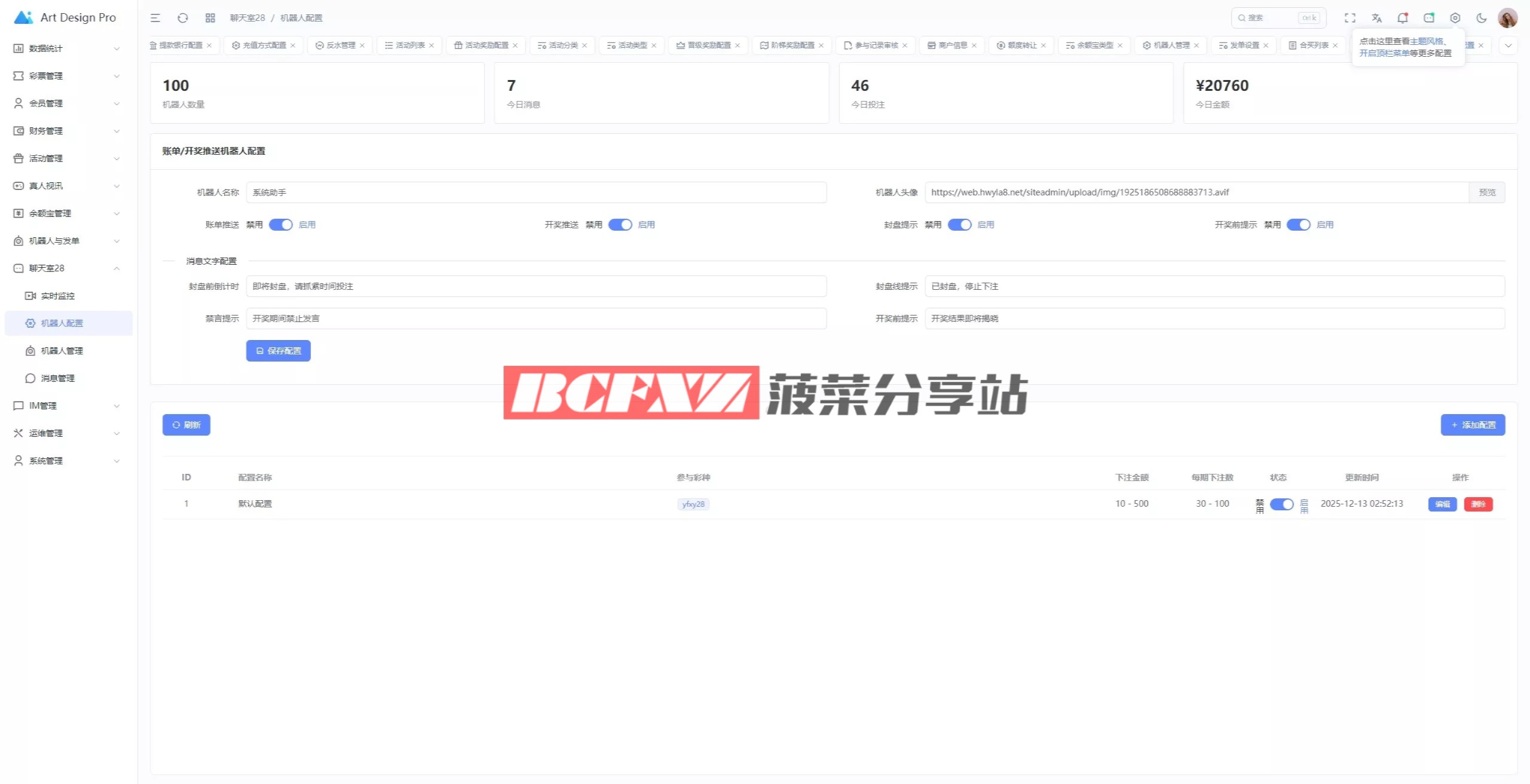Open the quick-entry grid icon in header
The image size is (1530, 784).
(x=210, y=18)
